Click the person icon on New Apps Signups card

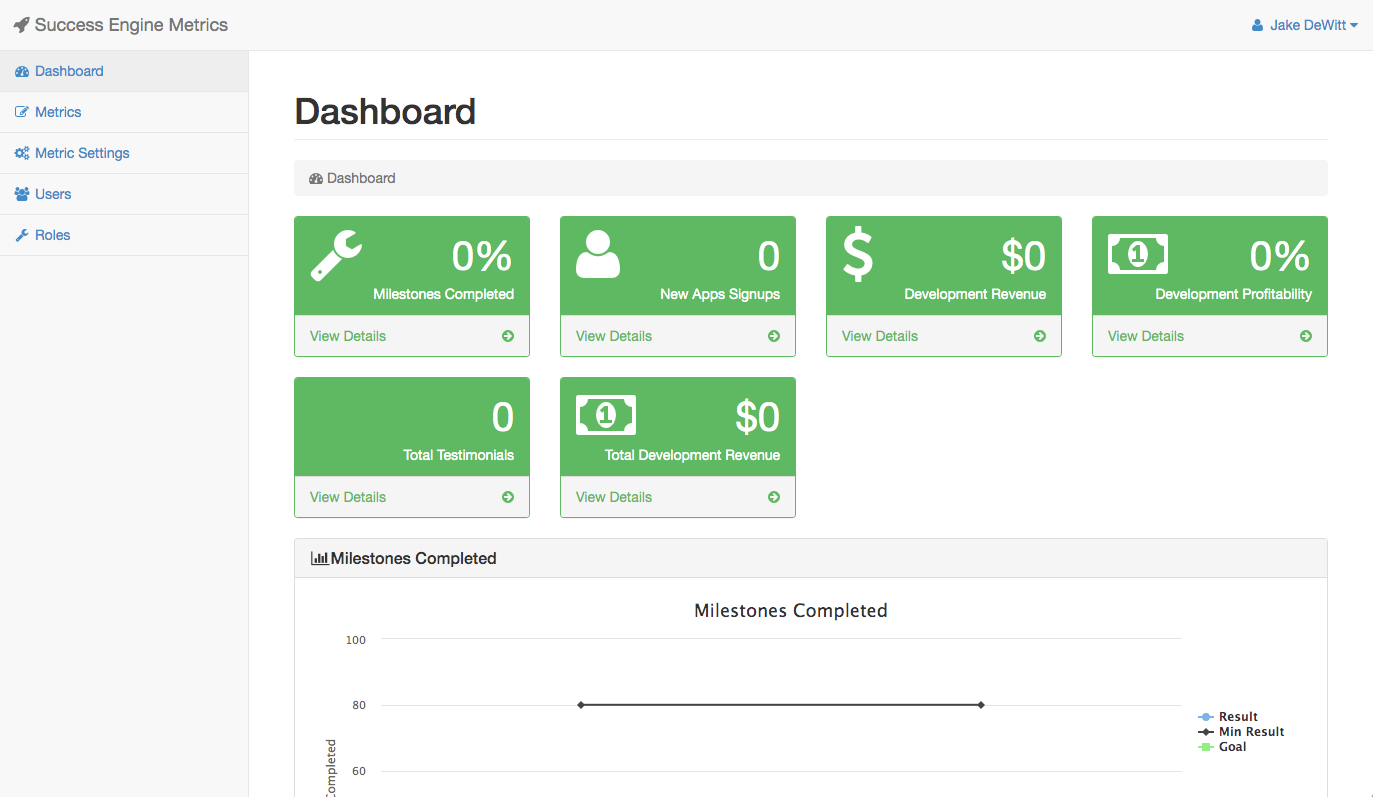(598, 254)
